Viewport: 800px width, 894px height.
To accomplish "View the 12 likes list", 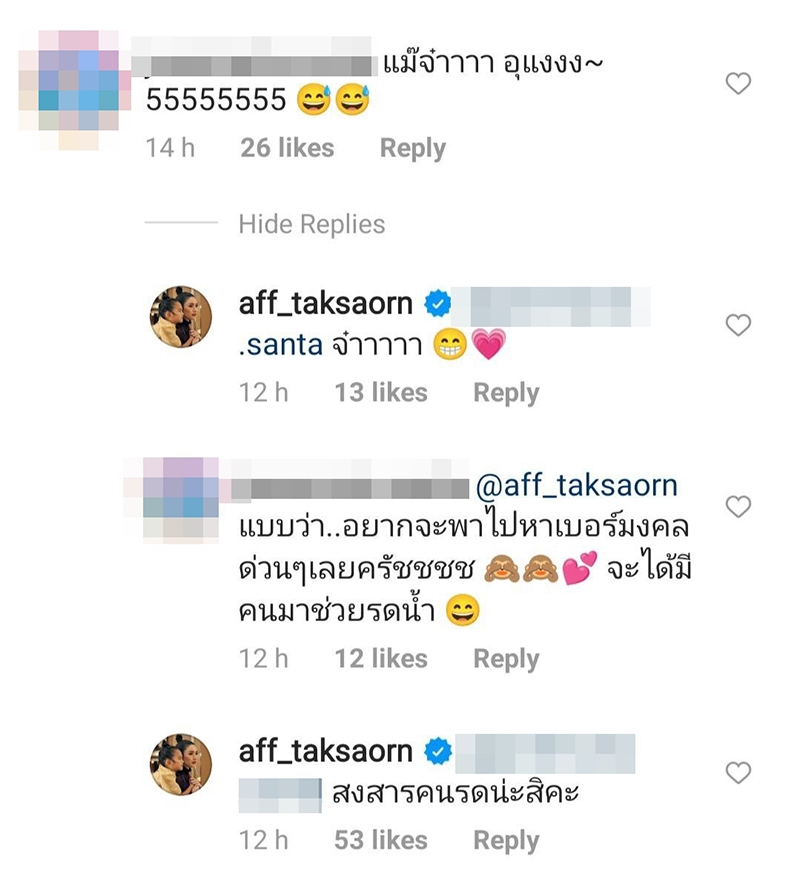I will [x=381, y=659].
